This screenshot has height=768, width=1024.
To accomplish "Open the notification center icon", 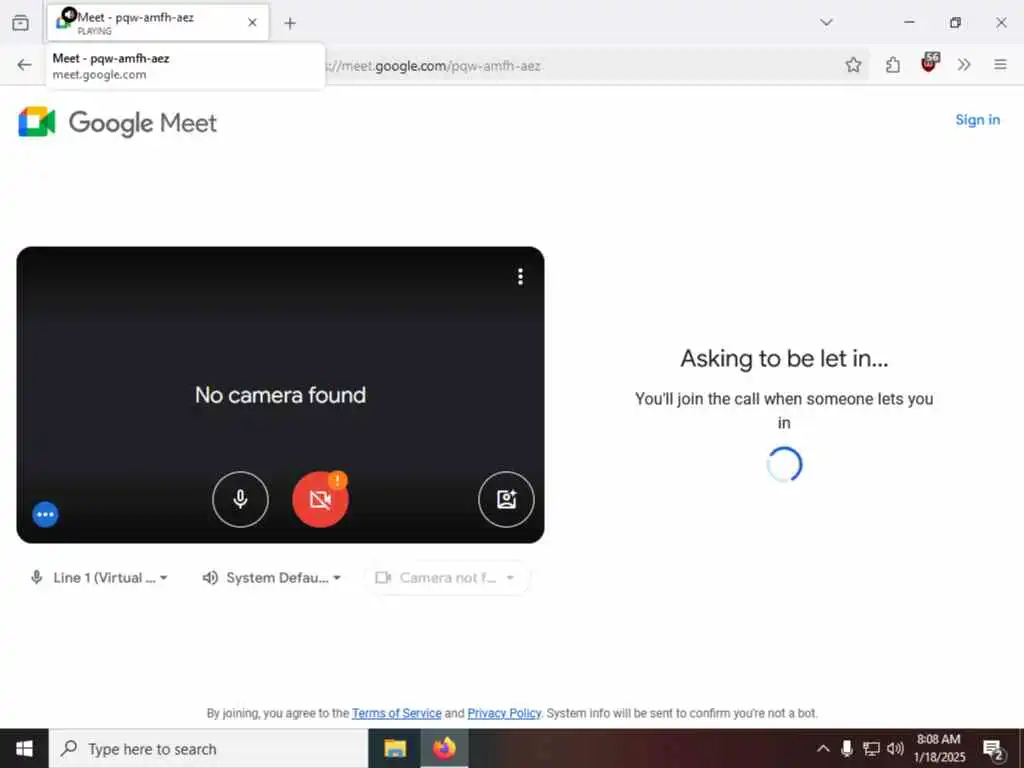I will point(993,750).
